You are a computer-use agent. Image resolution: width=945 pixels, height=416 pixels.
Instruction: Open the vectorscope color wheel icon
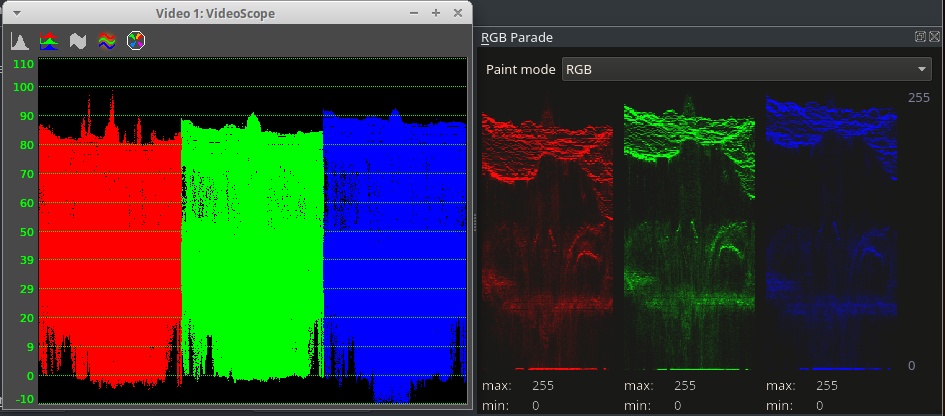(x=138, y=41)
